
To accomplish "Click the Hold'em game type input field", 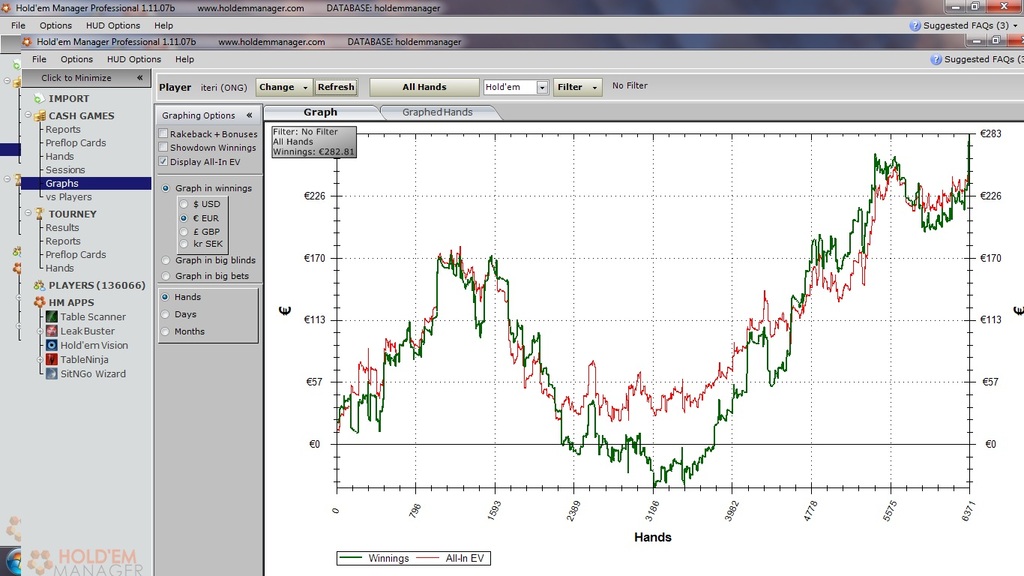I will [509, 87].
